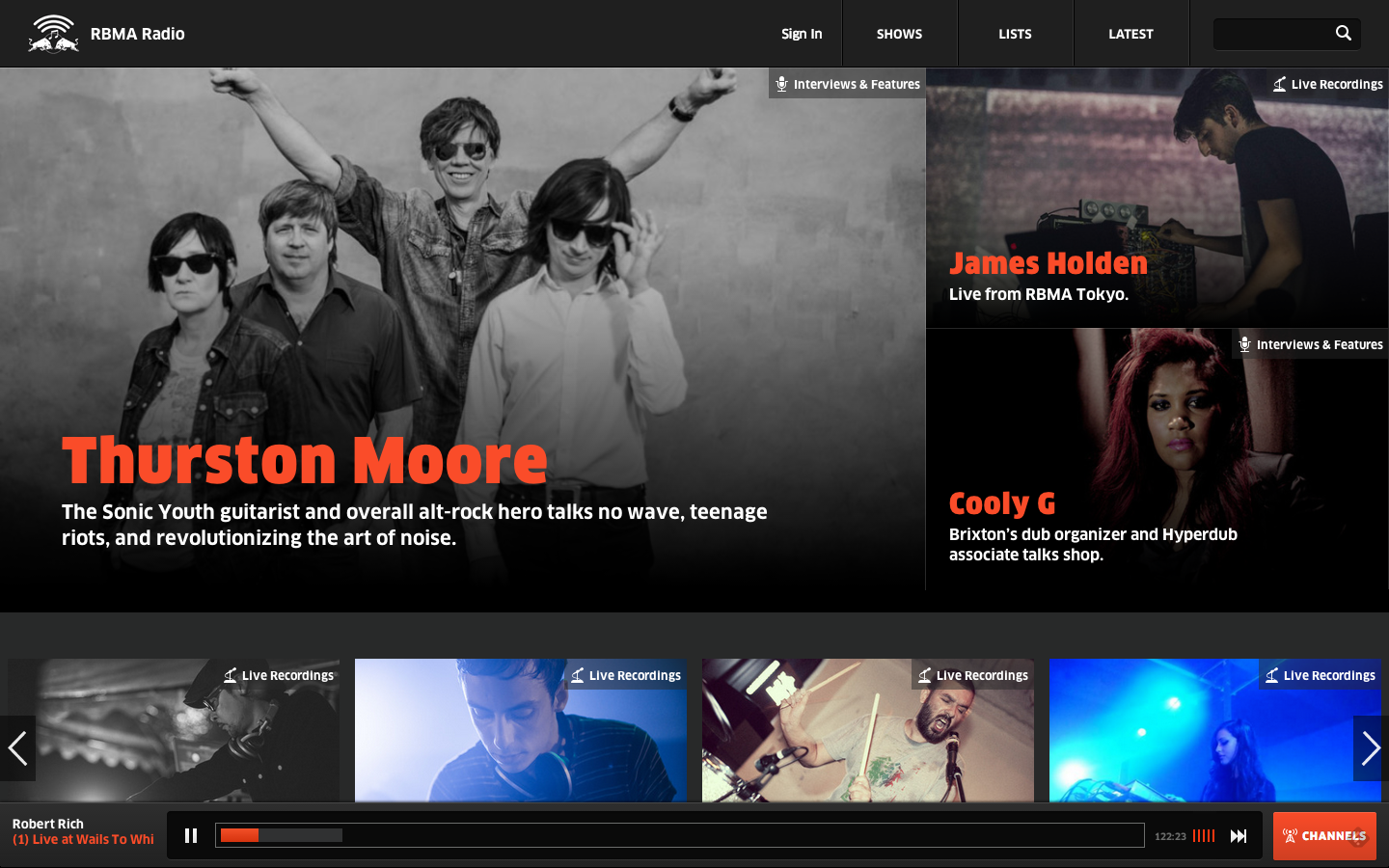
Task: Click the '(1) Live at Wails To Whi' track title
Action: [x=83, y=840]
